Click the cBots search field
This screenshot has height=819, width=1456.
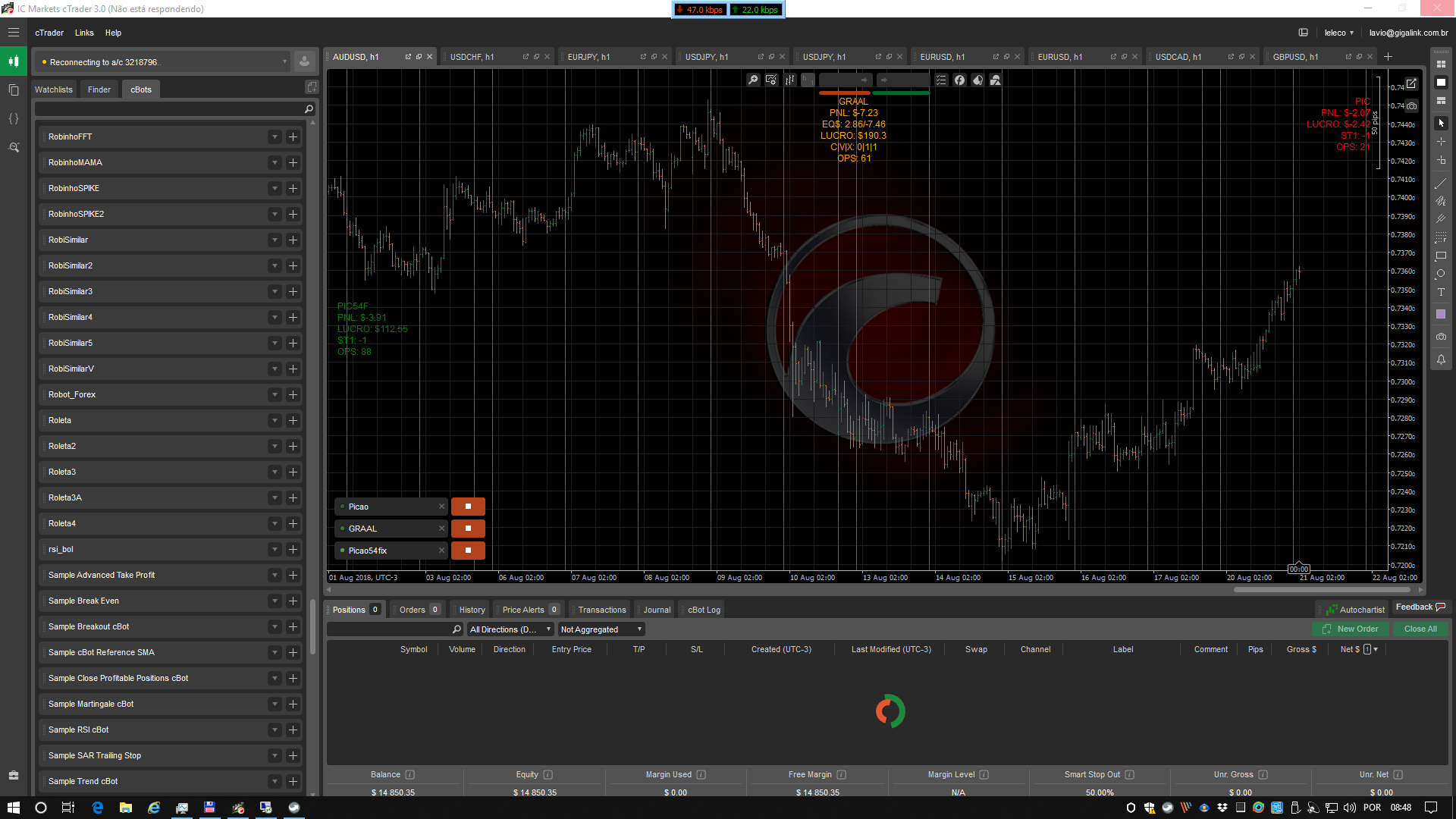pyautogui.click(x=174, y=109)
